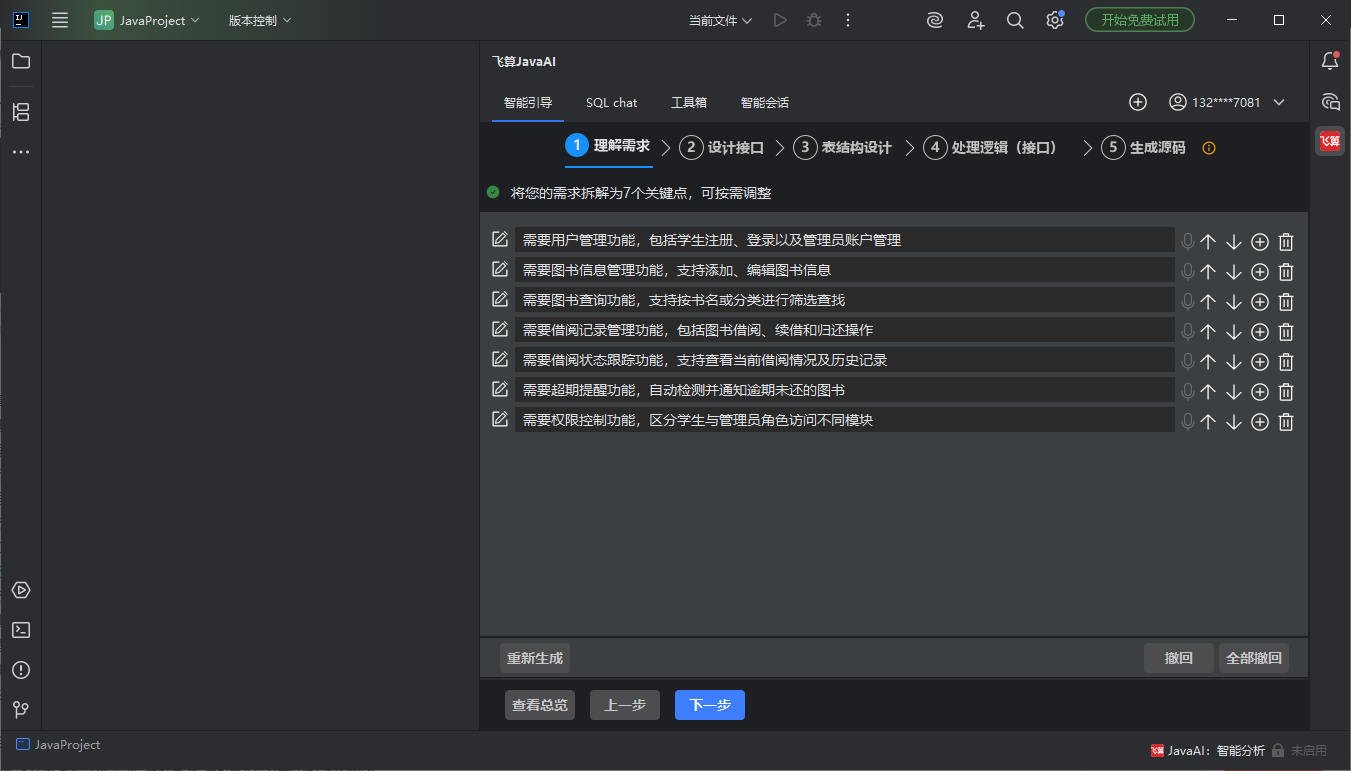The image size is (1351, 771).
Task: Edit the 图书查询功能 requirement
Action: click(x=500, y=299)
